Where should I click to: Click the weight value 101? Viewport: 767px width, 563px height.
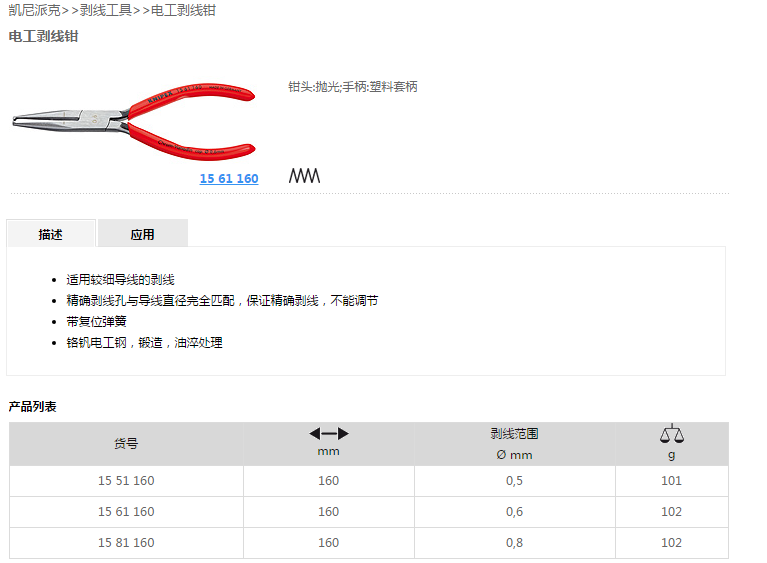(672, 481)
